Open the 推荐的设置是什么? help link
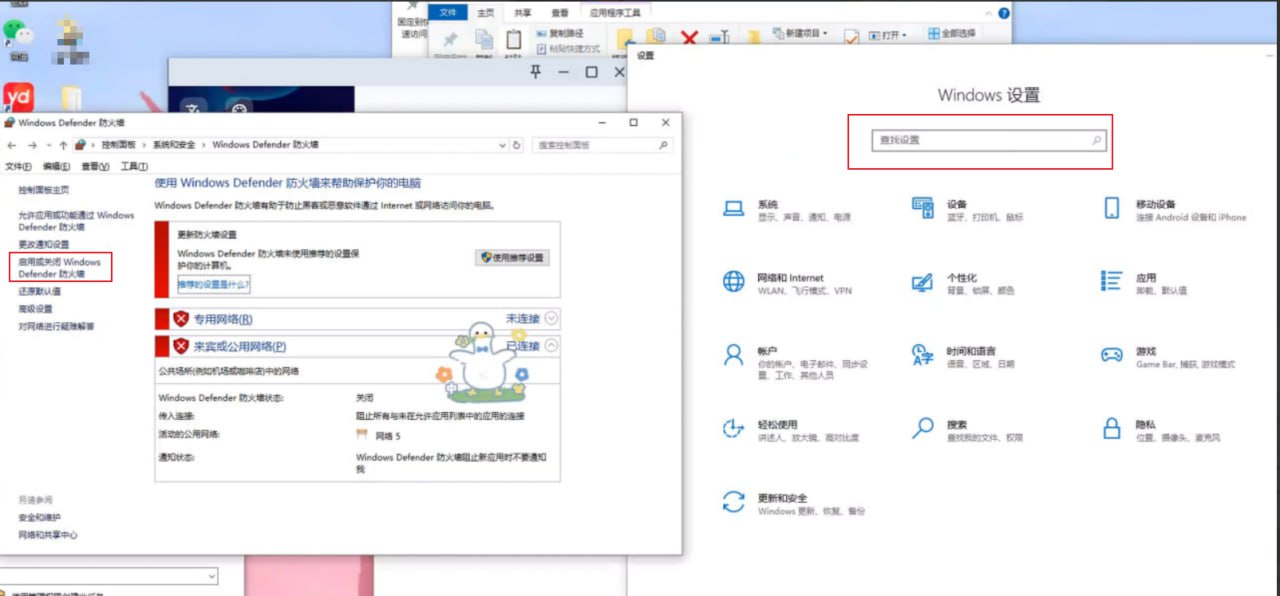Image resolution: width=1280 pixels, height=596 pixels. pos(214,285)
